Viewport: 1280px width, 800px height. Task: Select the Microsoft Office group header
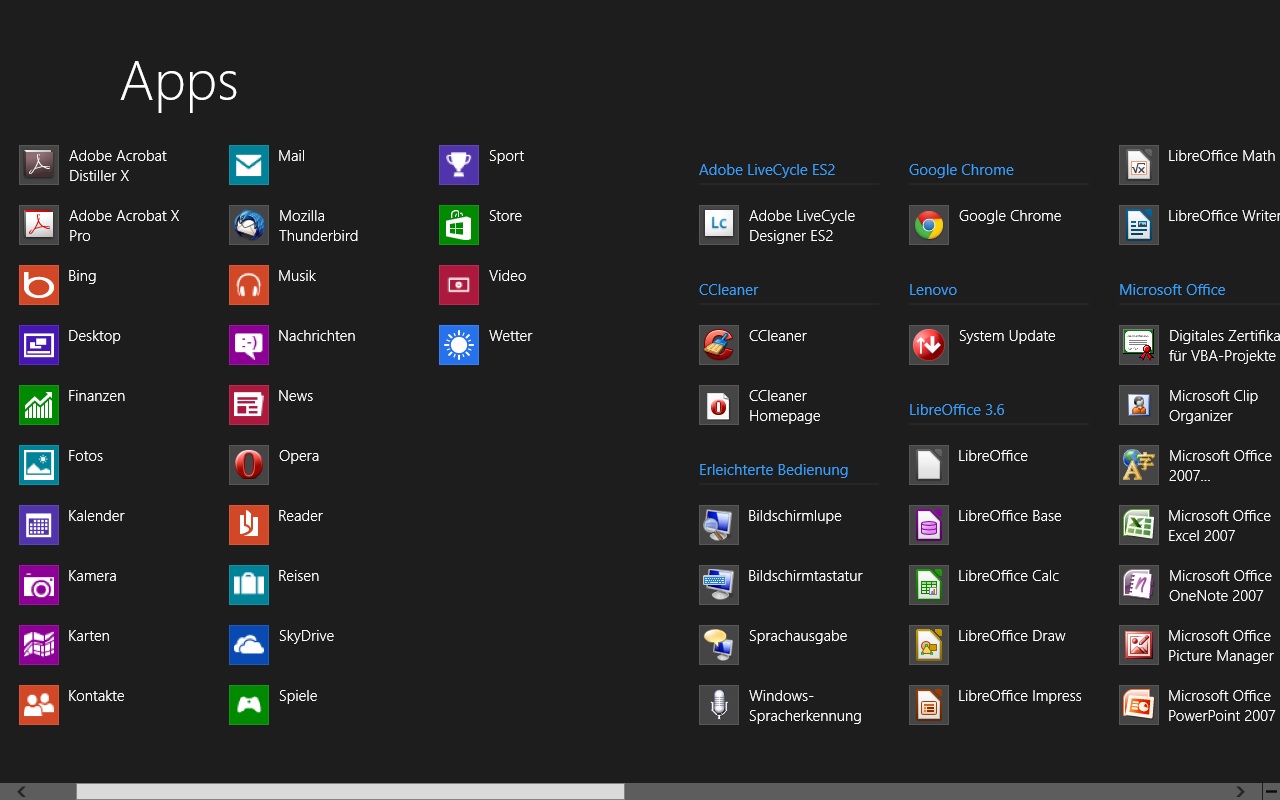coord(1172,290)
